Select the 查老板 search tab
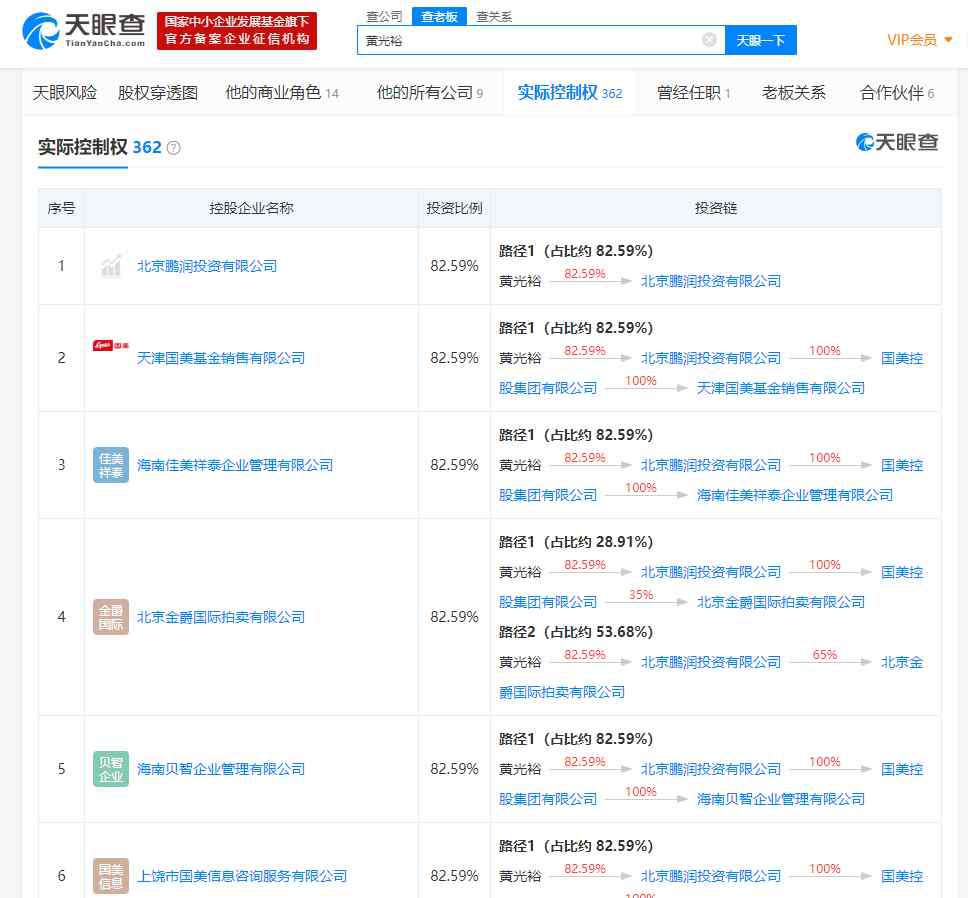968x898 pixels. coord(439,17)
